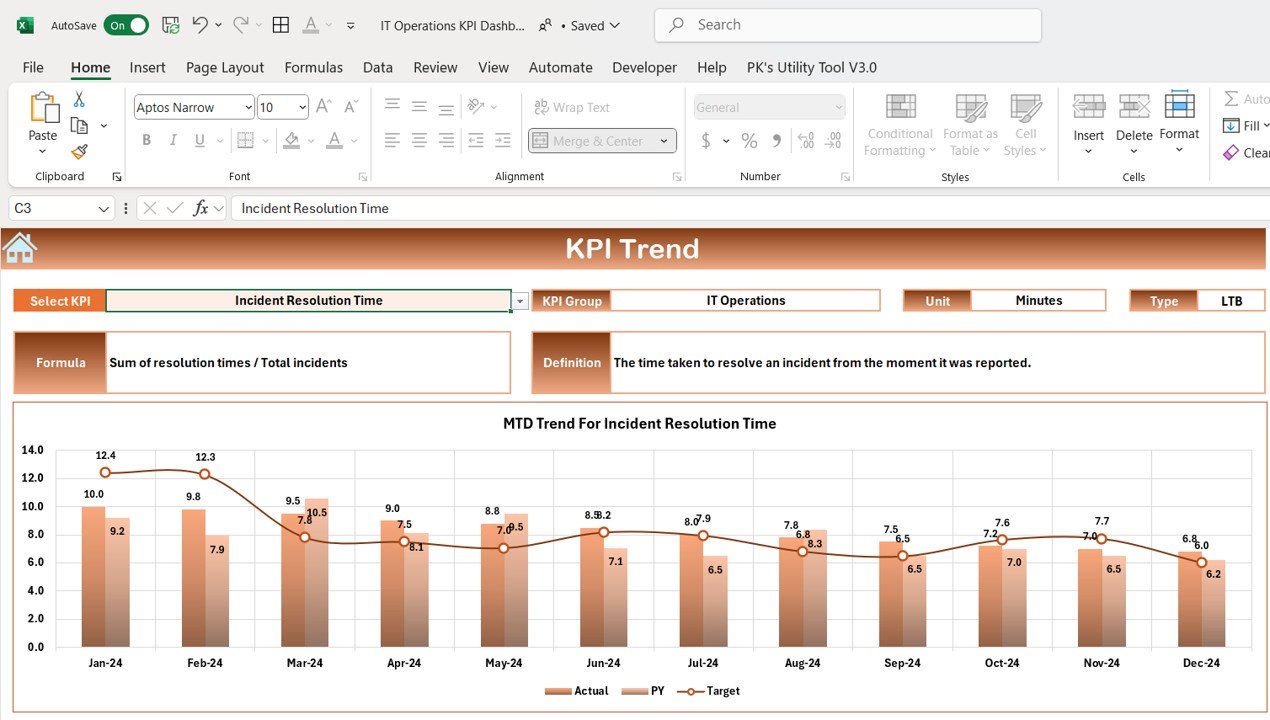Expand Customize Quick Access Toolbar arrow
Image resolution: width=1270 pixels, height=720 pixels.
coord(350,26)
